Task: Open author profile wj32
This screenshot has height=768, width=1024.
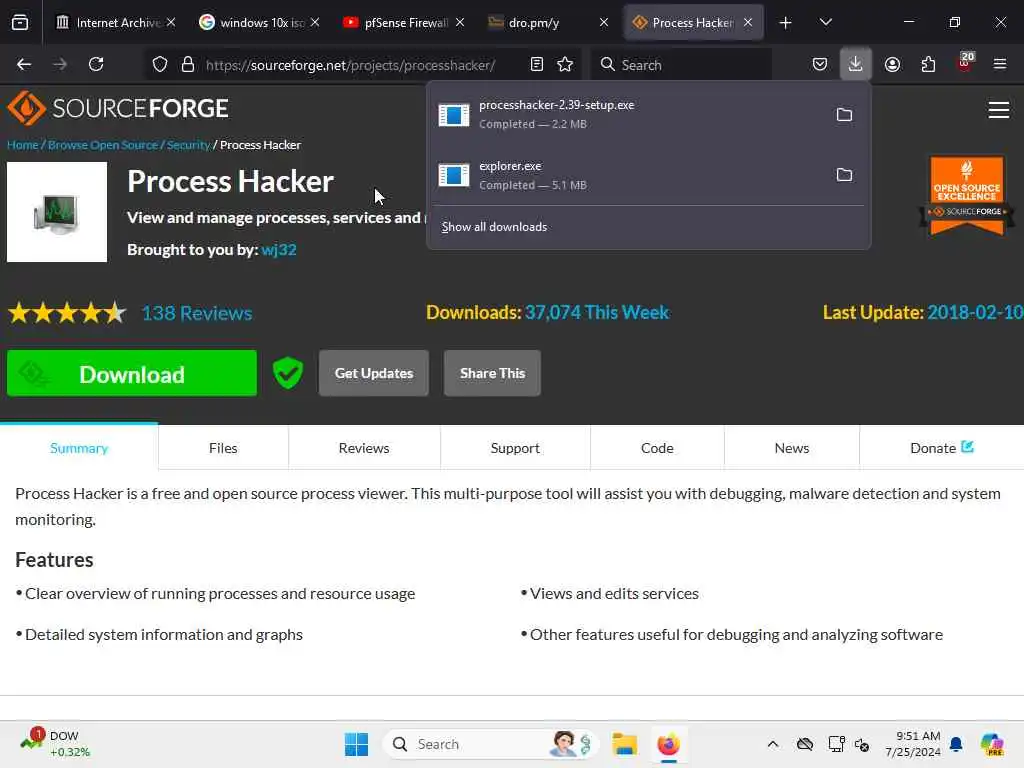Action: coord(279,249)
